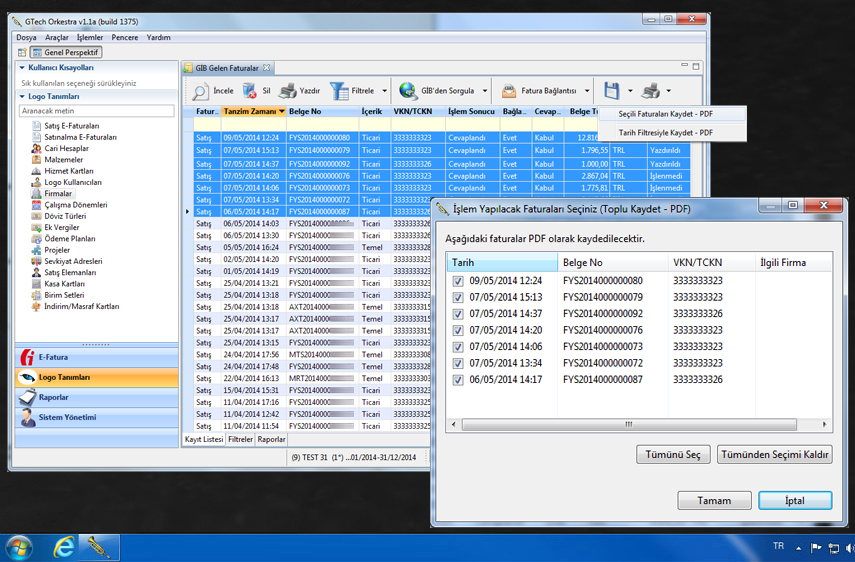Open Satış E-Faturaları item icon
This screenshot has height=562, width=855.
tap(37, 126)
